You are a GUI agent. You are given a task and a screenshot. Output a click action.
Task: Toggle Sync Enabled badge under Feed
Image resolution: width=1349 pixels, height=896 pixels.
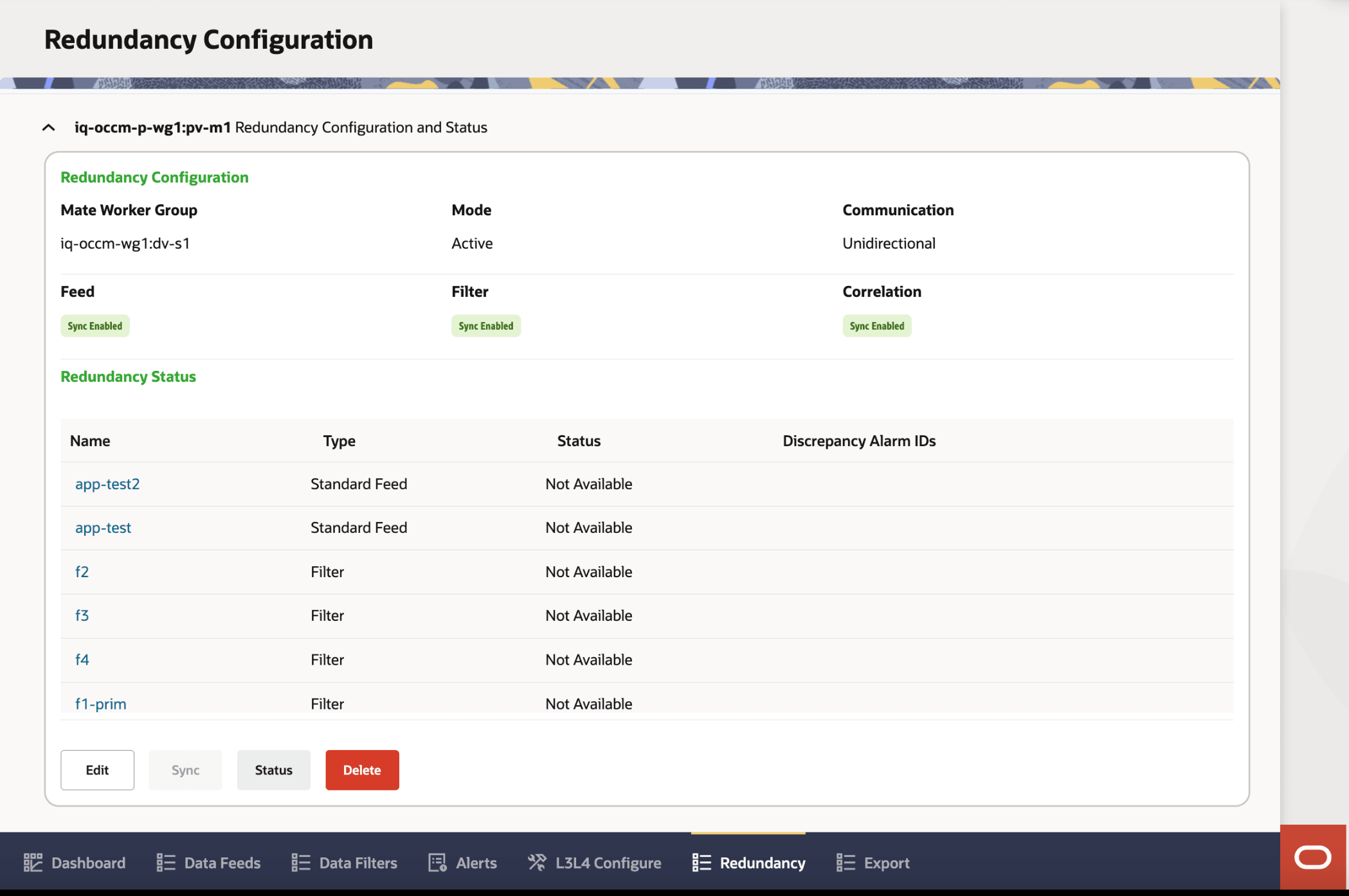(95, 325)
